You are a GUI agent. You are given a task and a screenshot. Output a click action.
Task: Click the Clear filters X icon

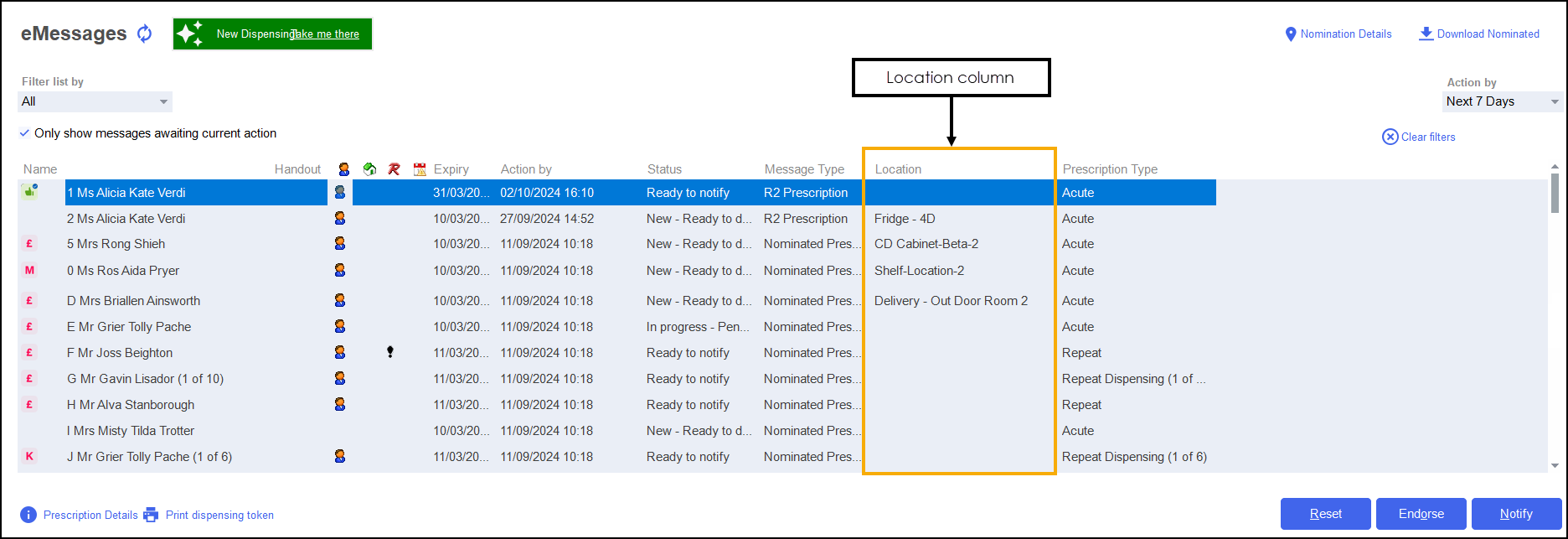[1390, 137]
